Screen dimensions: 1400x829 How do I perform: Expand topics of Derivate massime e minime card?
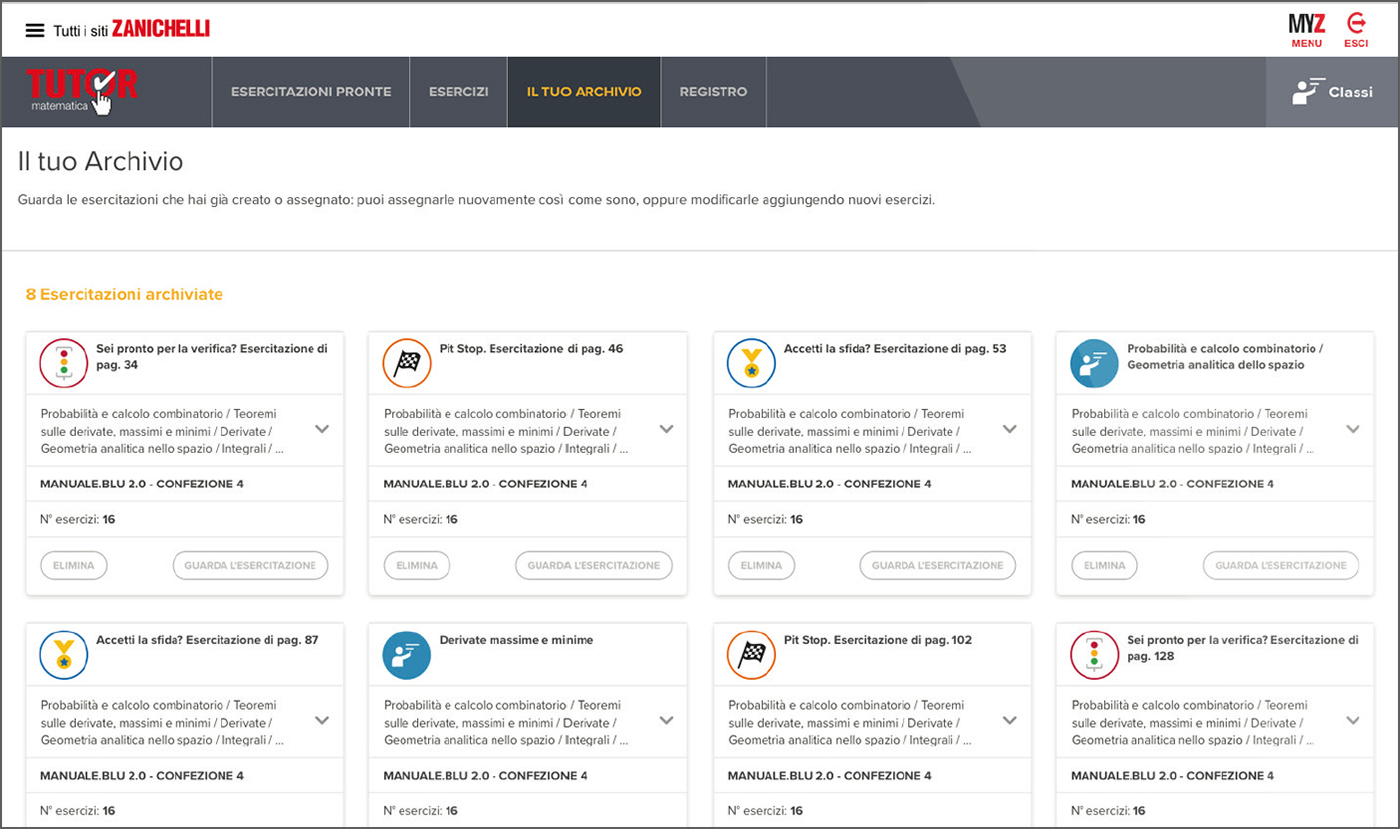pos(667,720)
